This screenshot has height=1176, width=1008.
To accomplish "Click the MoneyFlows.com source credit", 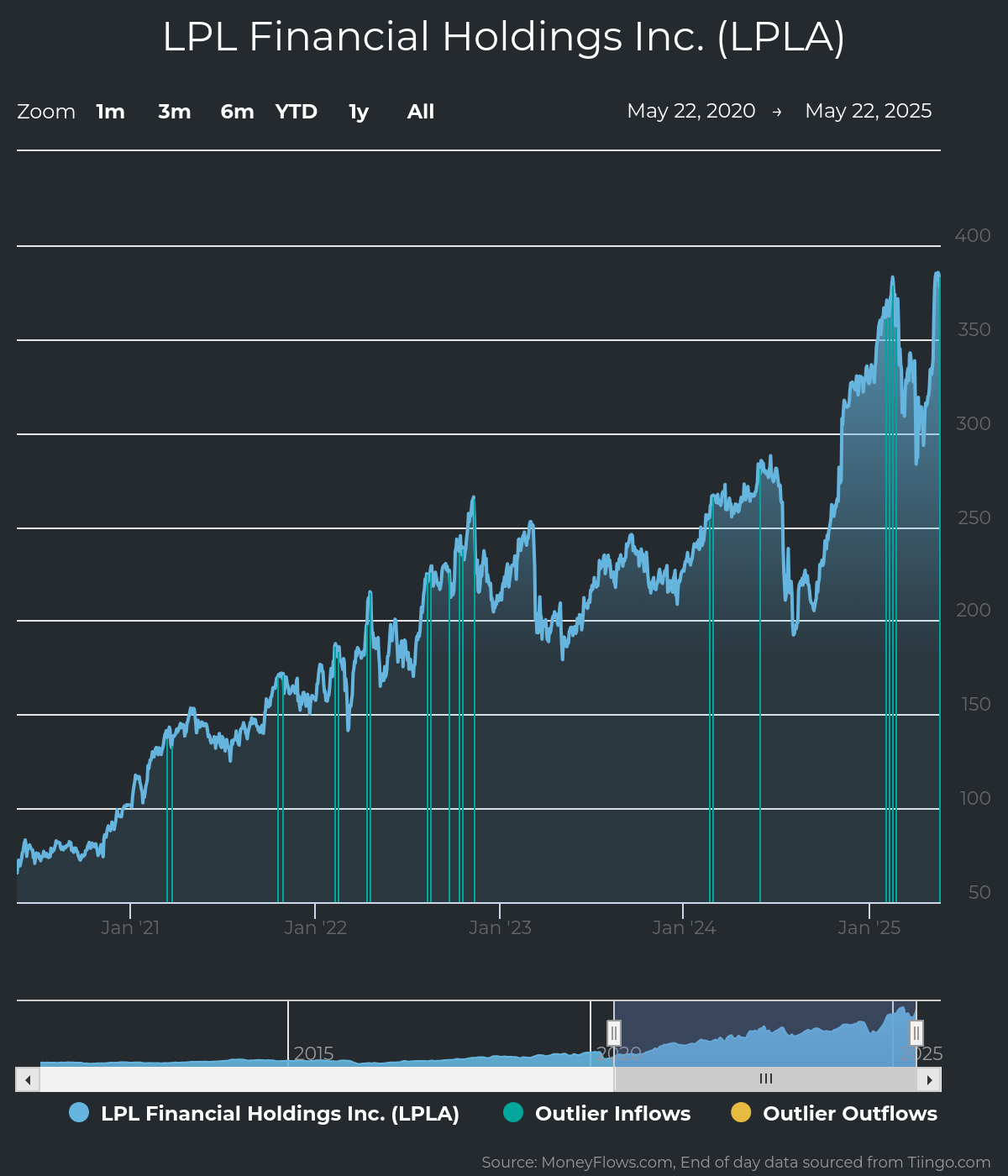I will (x=736, y=1163).
